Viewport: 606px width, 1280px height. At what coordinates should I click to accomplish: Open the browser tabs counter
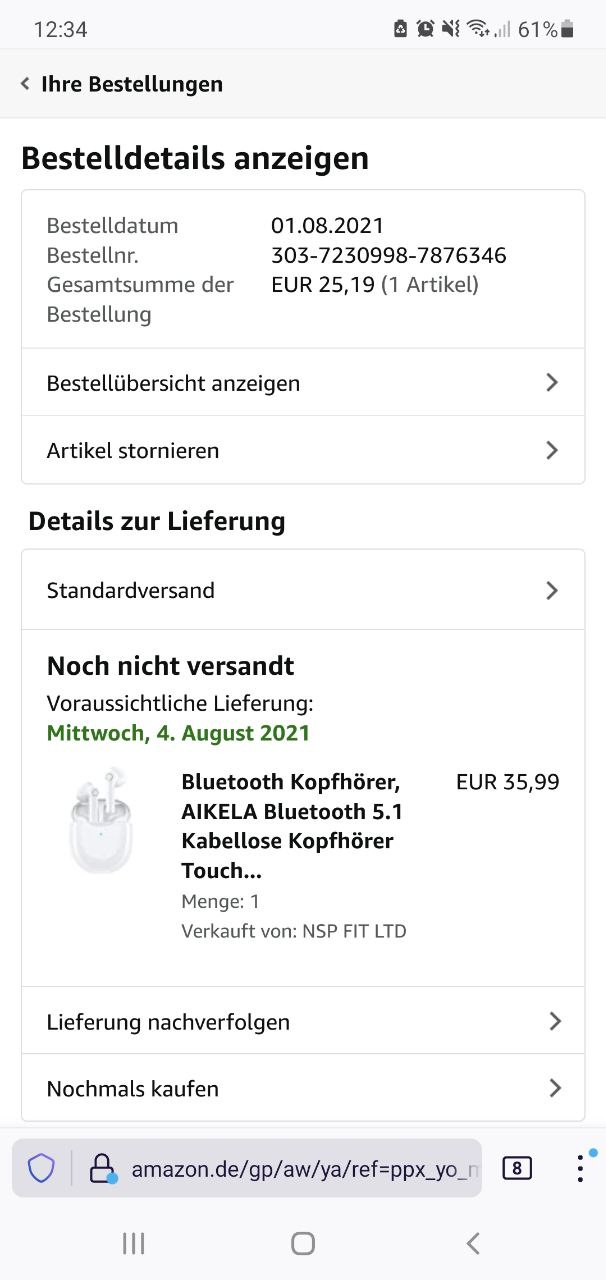(517, 1167)
